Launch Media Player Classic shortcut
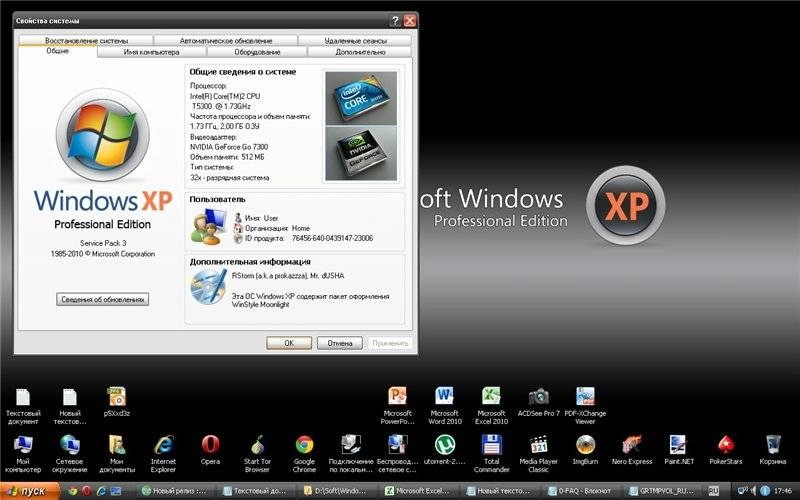The height and width of the screenshot is (500, 800). click(x=538, y=454)
